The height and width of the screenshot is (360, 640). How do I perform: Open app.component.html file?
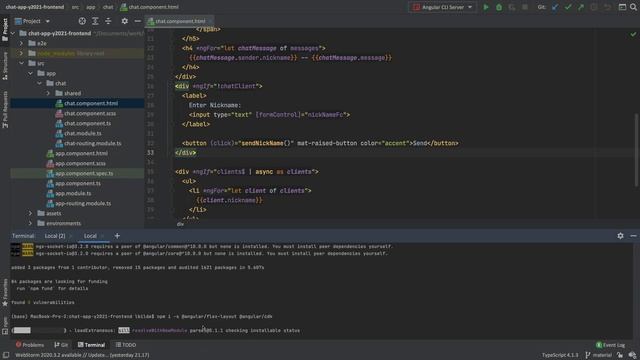click(x=82, y=153)
